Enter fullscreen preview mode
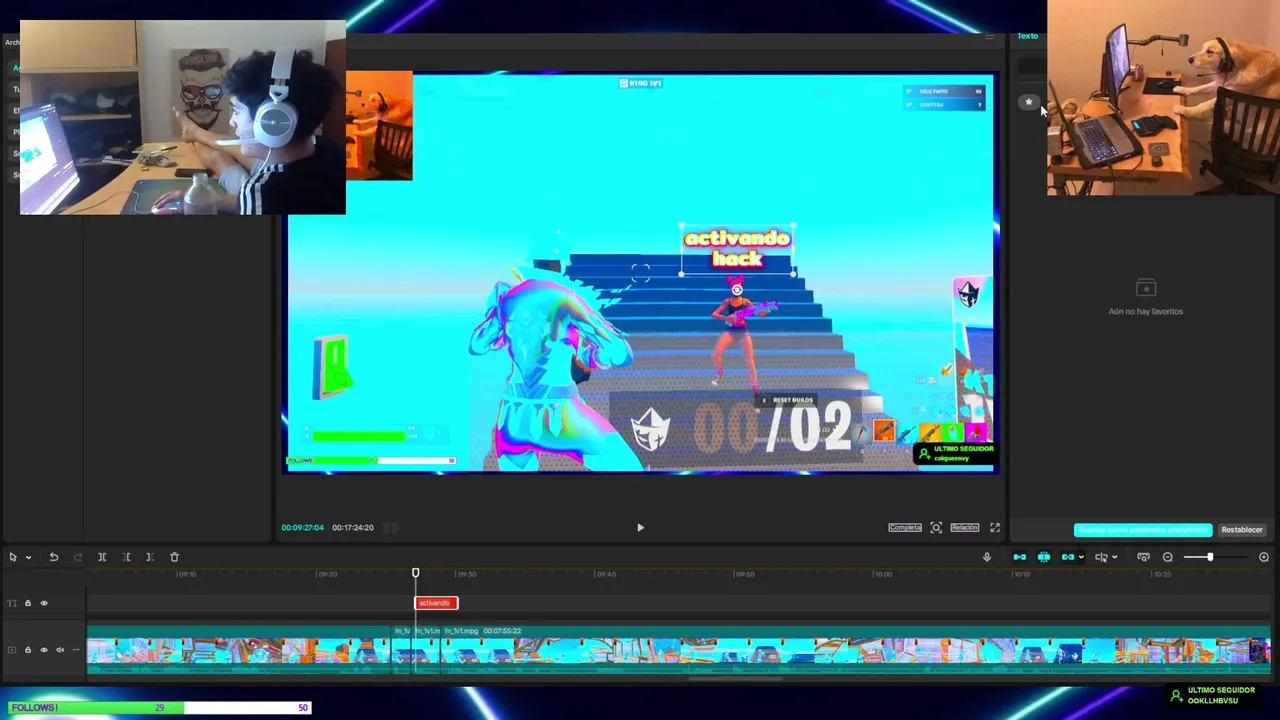This screenshot has height=720, width=1280. click(x=995, y=527)
